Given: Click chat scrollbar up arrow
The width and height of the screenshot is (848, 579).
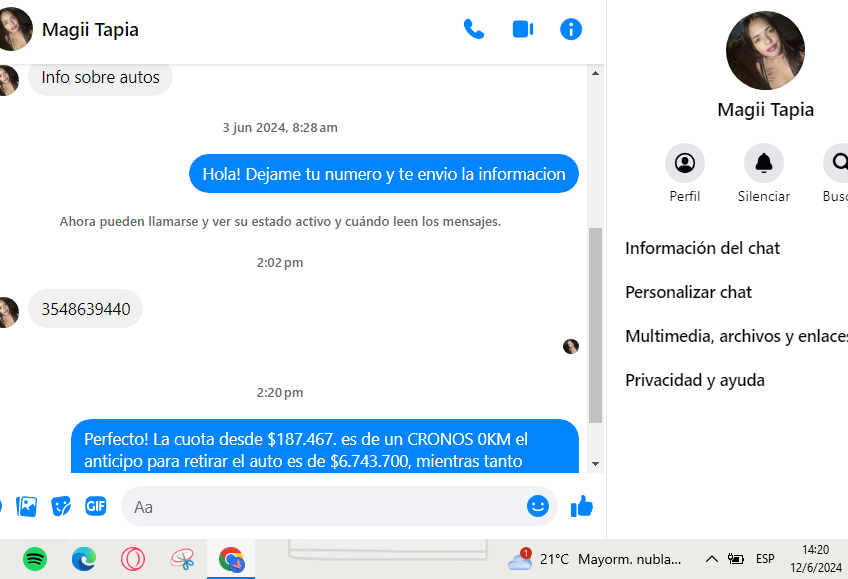Looking at the screenshot, I should click(595, 73).
